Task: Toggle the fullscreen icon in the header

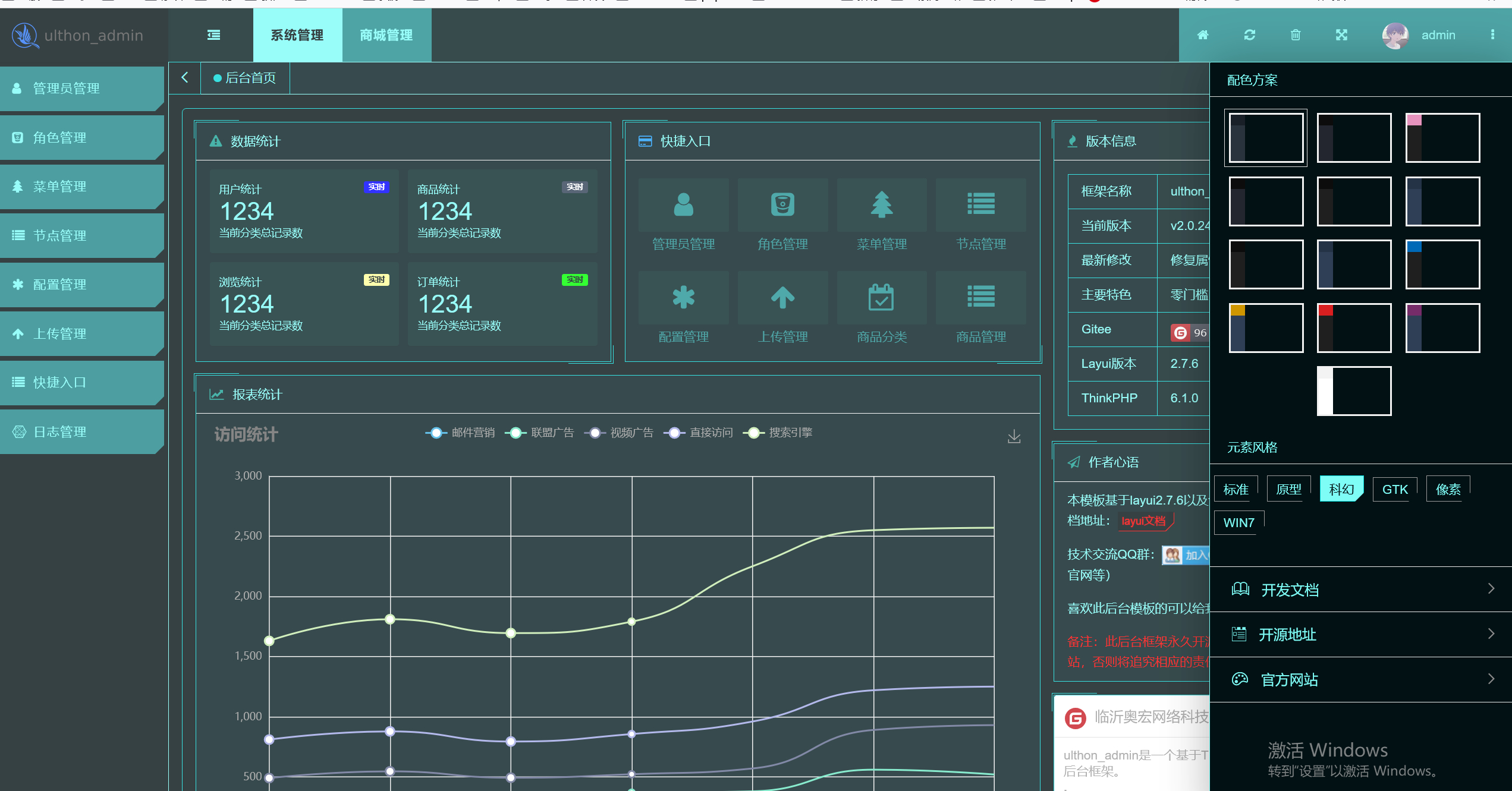Action: pyautogui.click(x=1341, y=35)
